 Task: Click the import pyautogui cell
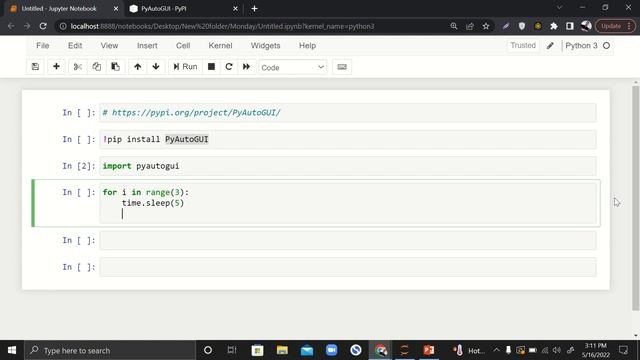coord(348,166)
